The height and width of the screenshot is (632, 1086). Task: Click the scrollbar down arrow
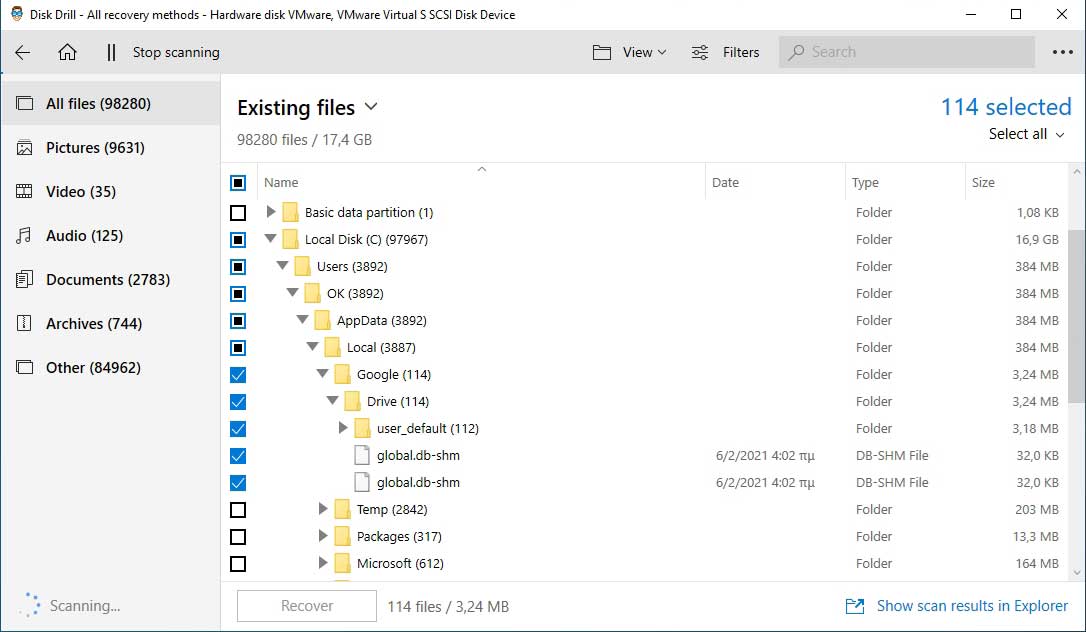coord(1076,572)
